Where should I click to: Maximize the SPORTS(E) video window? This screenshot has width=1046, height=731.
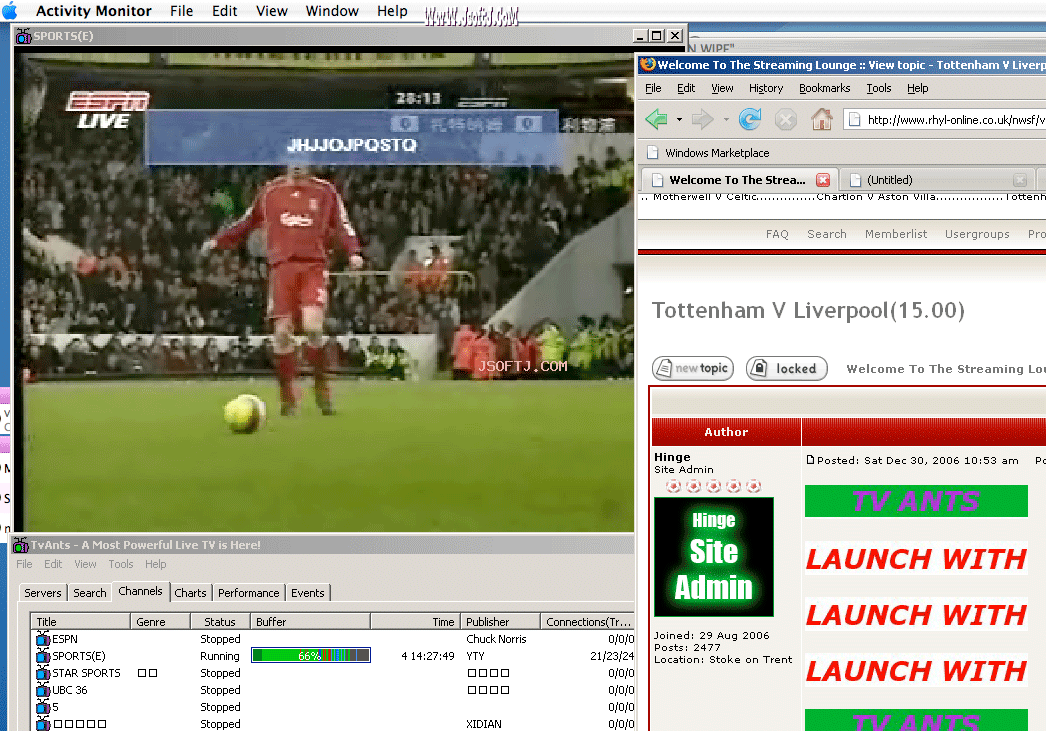pyautogui.click(x=656, y=35)
